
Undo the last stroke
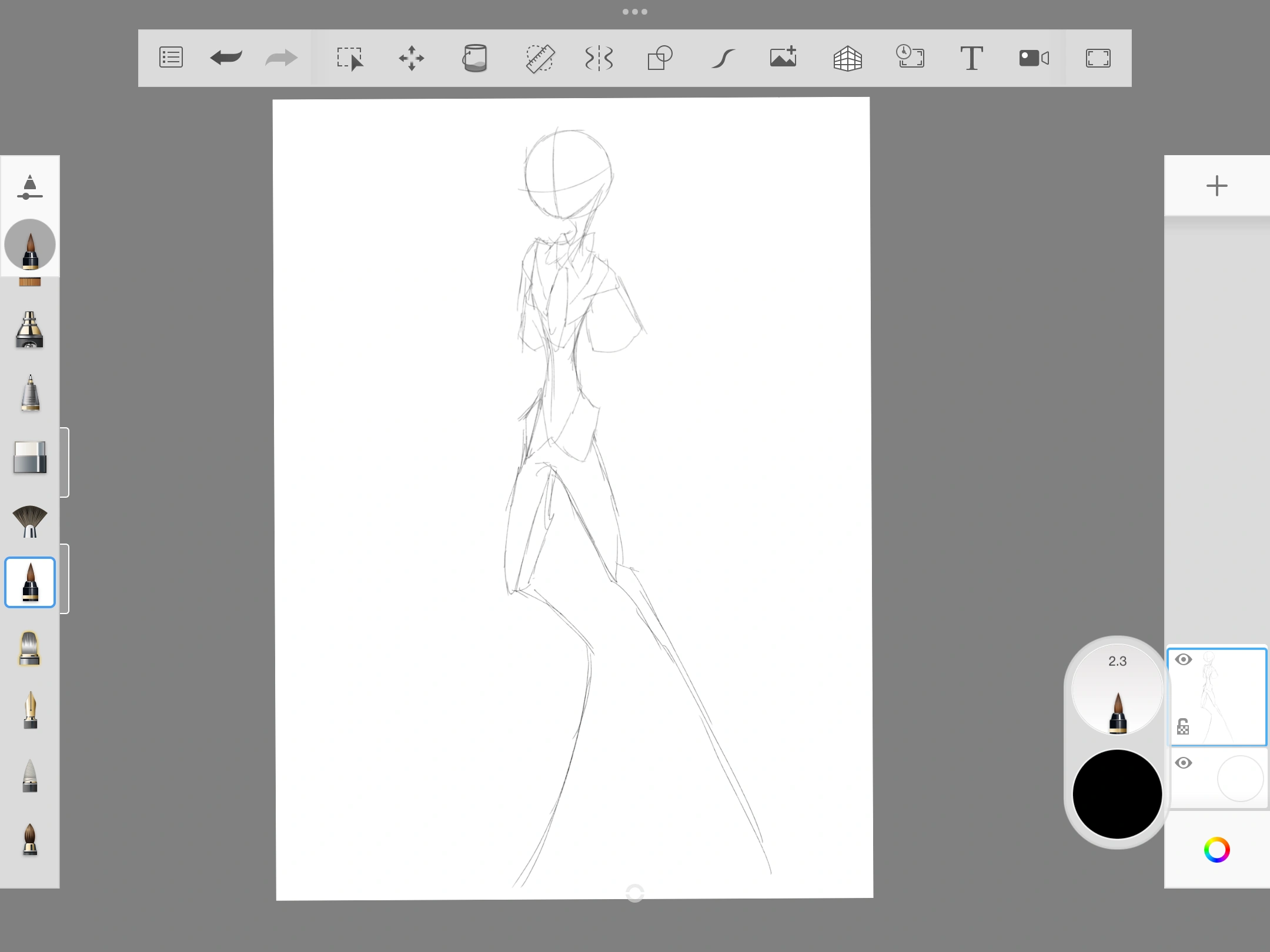(x=226, y=58)
